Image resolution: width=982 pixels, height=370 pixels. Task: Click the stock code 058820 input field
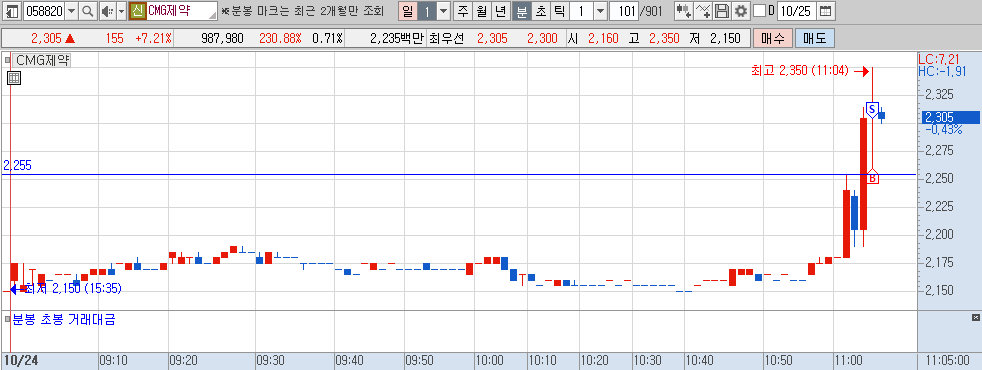44,11
